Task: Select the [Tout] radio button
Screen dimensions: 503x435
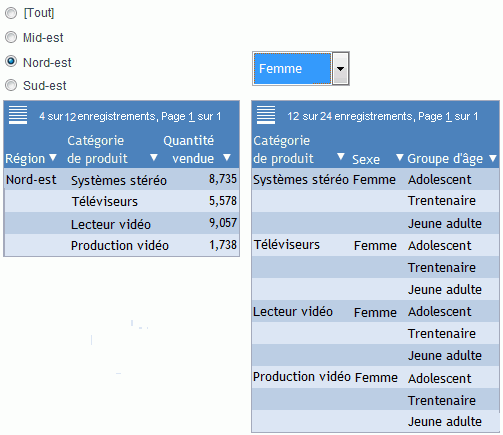Action: click(11, 13)
